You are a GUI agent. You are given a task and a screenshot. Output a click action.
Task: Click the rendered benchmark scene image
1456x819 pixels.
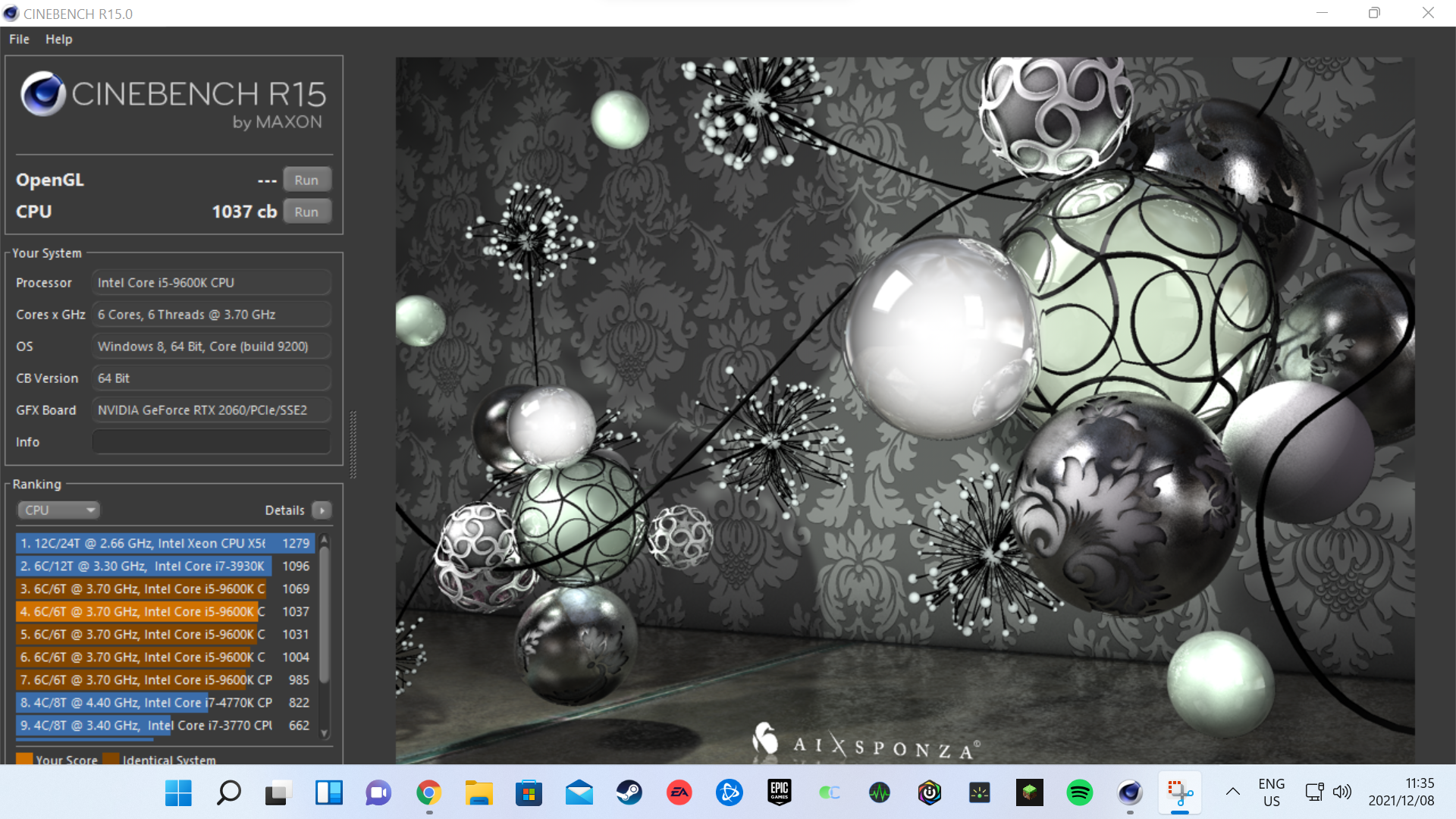pyautogui.click(x=905, y=410)
